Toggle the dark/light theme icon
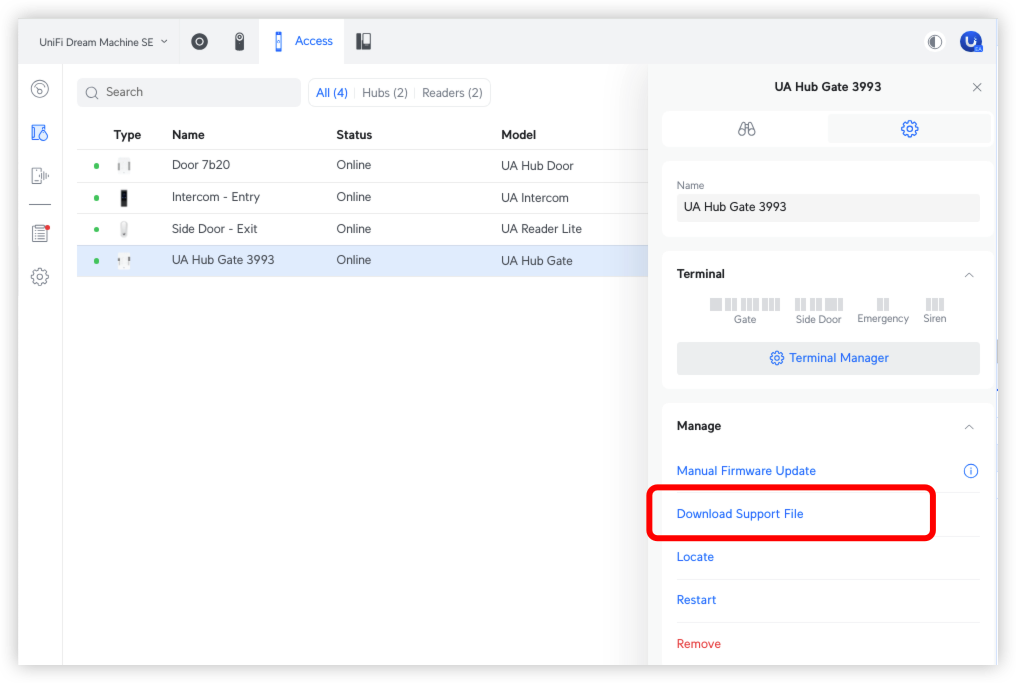 click(x=935, y=42)
